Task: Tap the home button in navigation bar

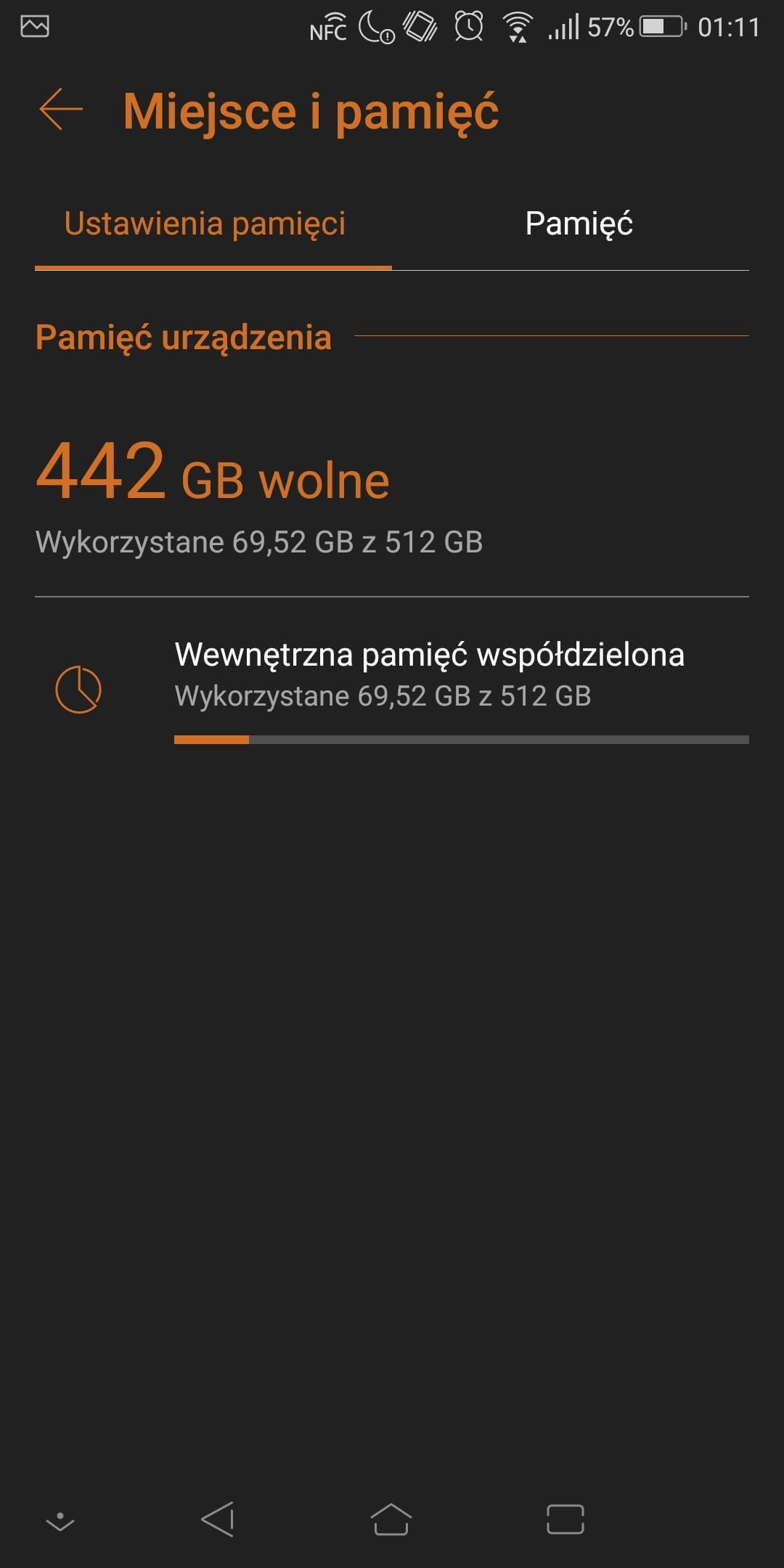Action: coord(391,1519)
